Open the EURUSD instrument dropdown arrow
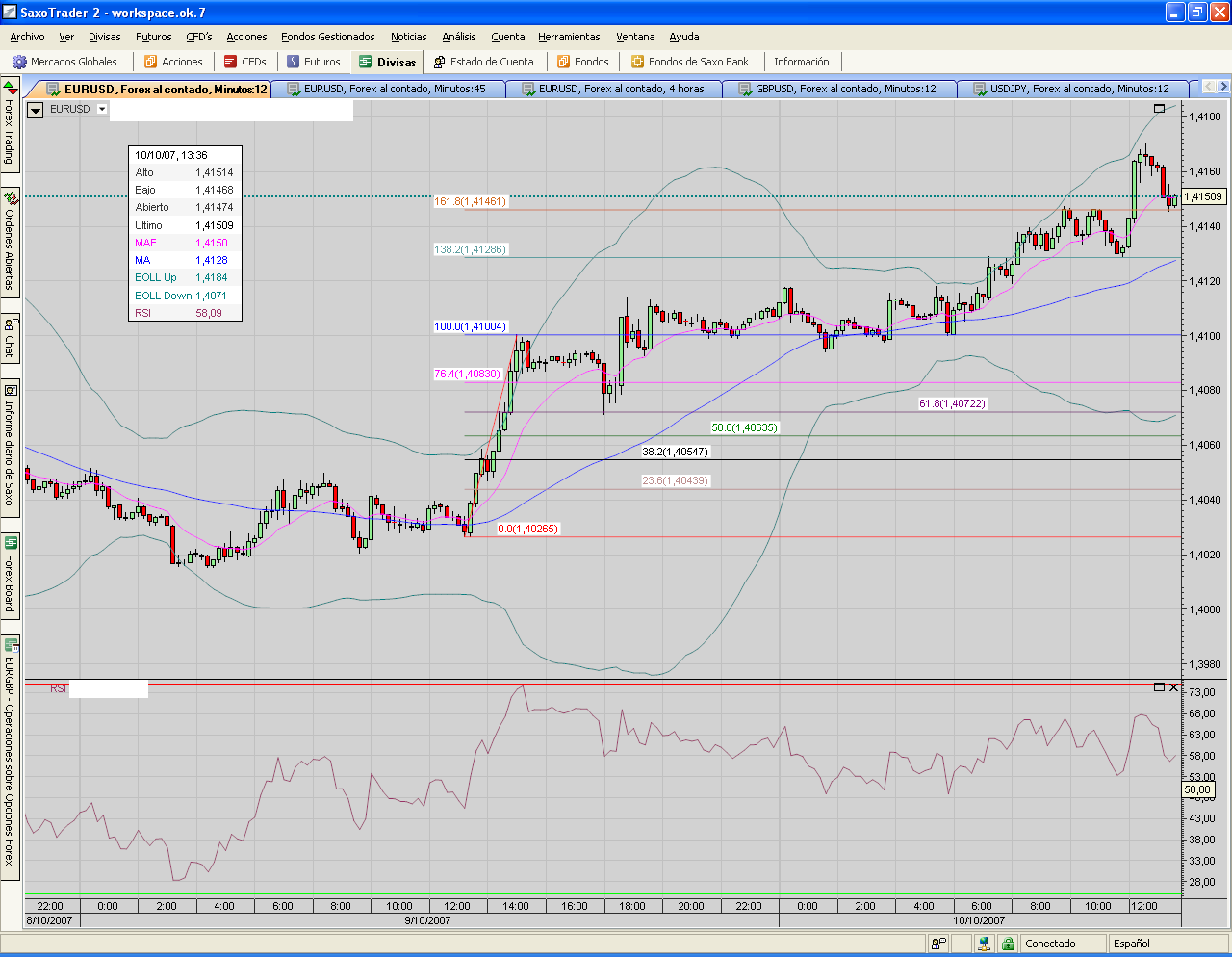1232x957 pixels. pyautogui.click(x=101, y=109)
